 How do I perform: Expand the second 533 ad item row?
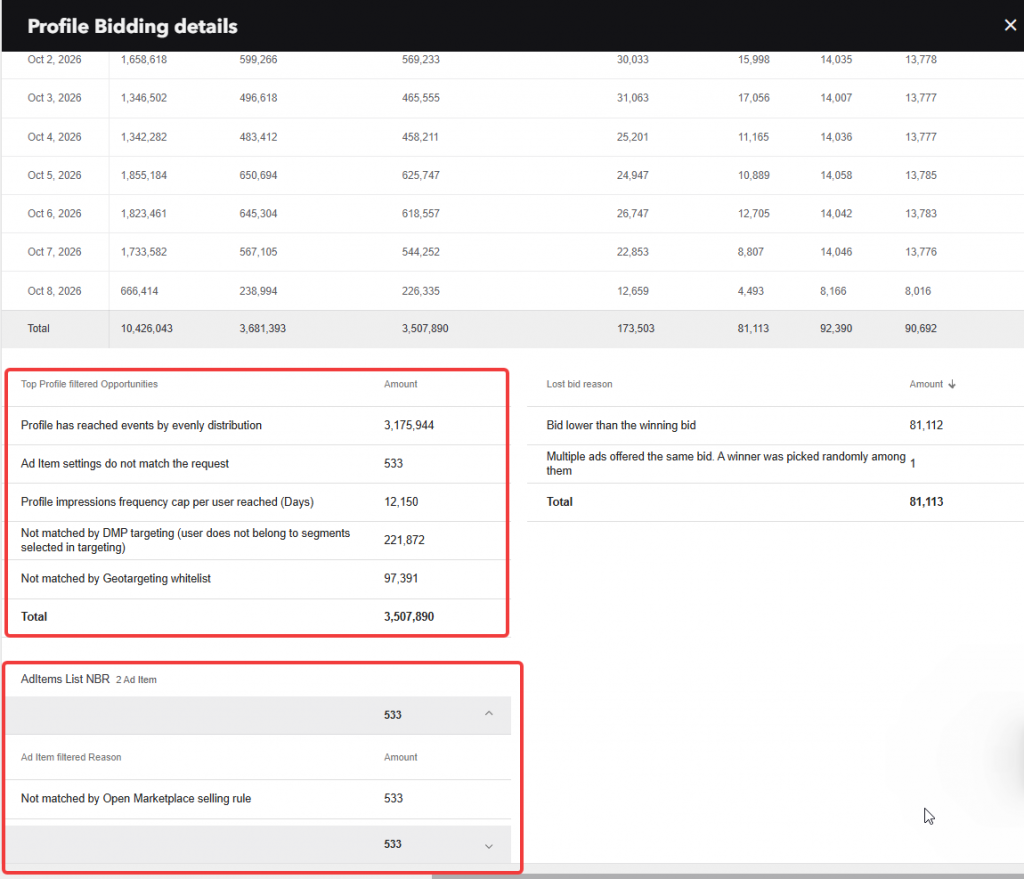[488, 846]
